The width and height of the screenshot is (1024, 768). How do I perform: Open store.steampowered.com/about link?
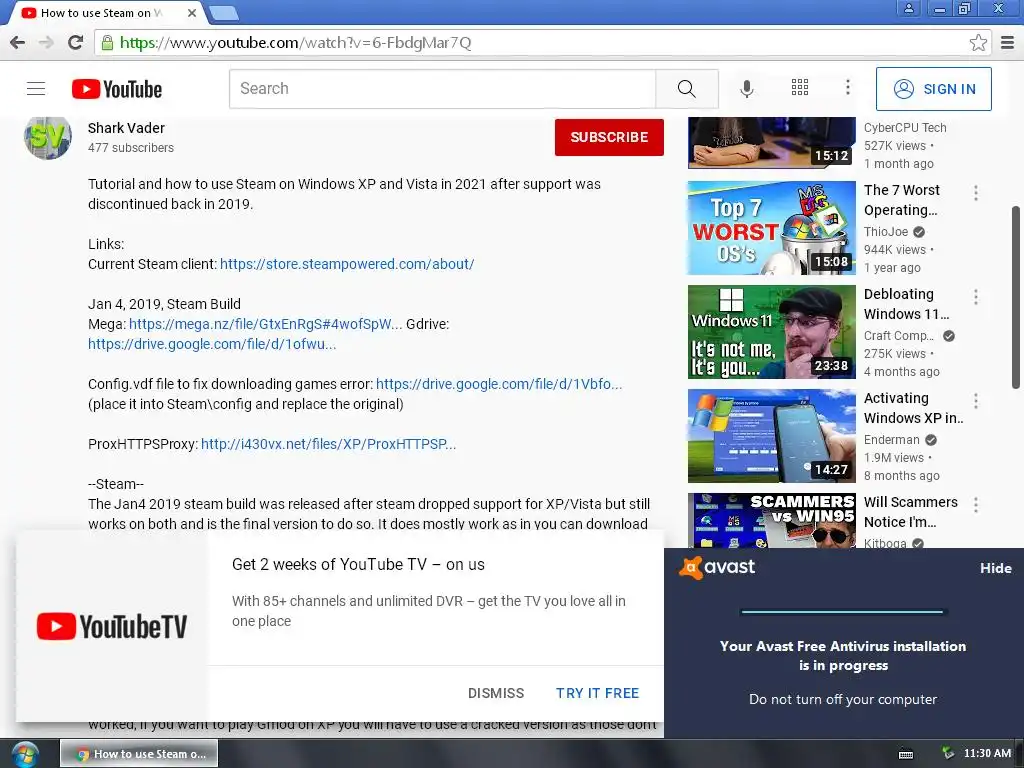347,264
